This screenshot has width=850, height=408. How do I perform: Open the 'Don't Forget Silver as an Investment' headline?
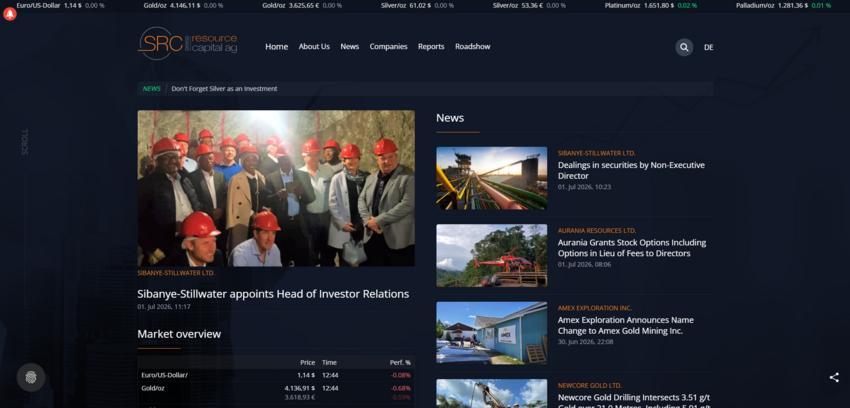(x=224, y=89)
